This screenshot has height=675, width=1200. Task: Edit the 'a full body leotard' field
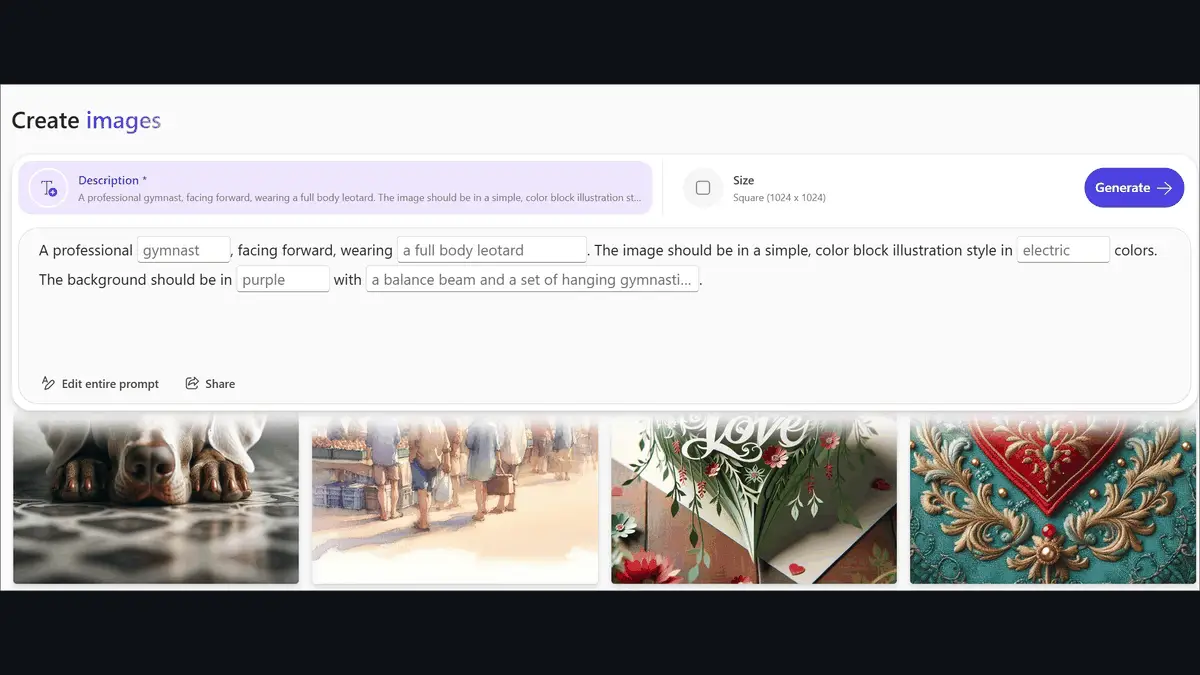point(492,250)
